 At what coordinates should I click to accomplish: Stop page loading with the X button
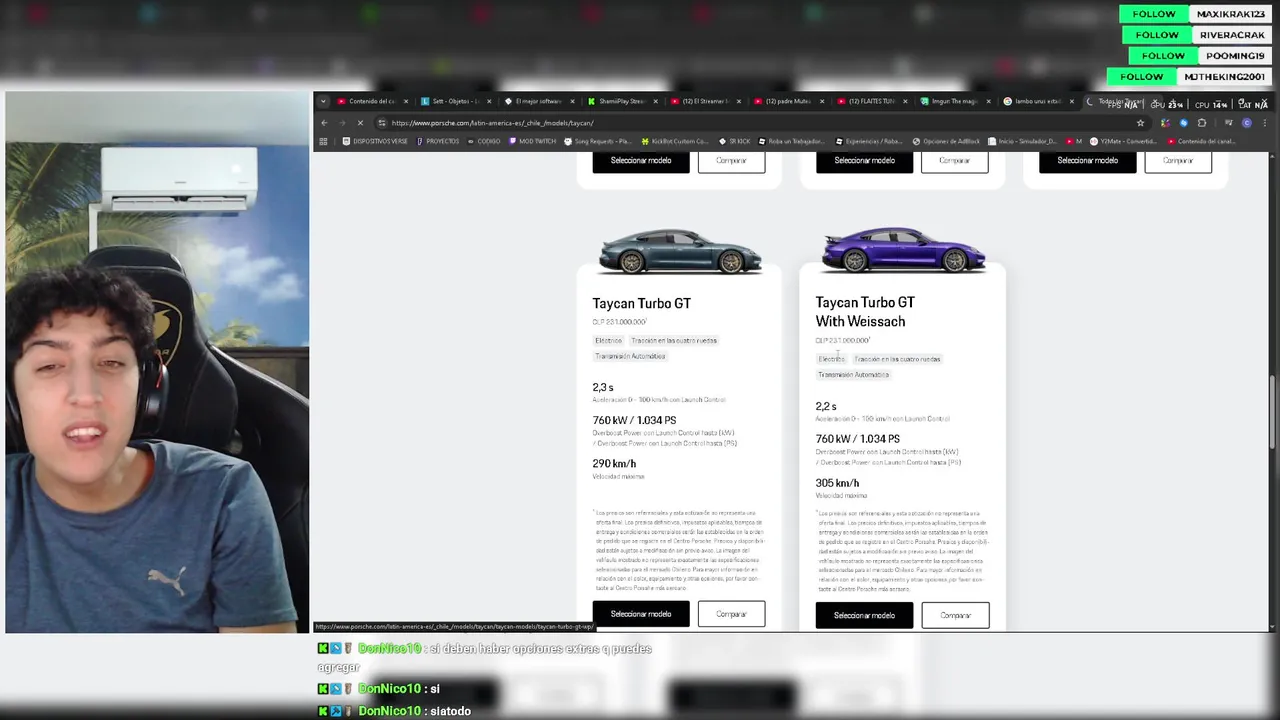pyautogui.click(x=360, y=123)
